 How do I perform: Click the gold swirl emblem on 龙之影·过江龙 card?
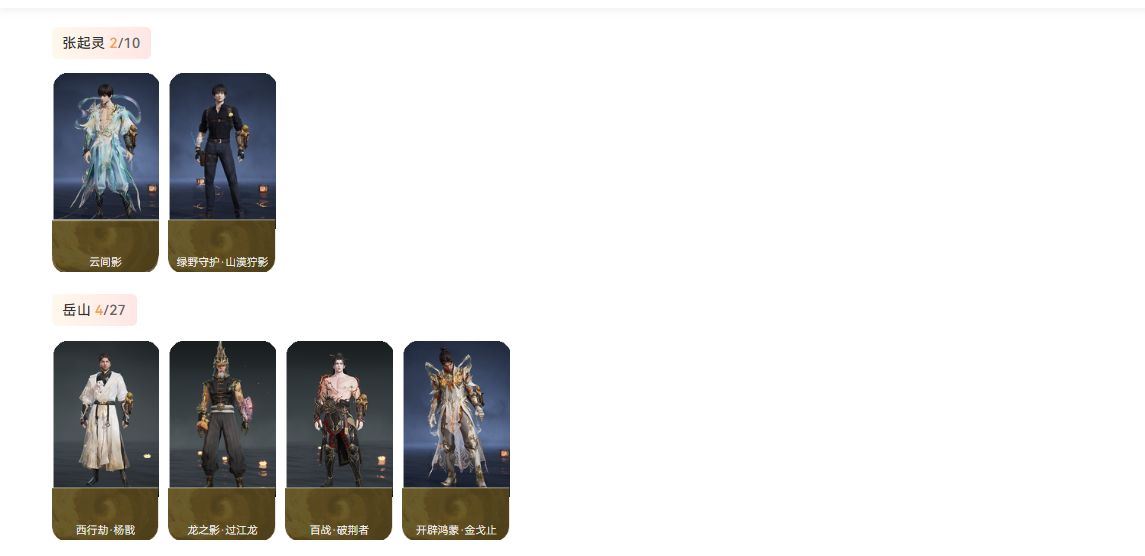point(223,507)
